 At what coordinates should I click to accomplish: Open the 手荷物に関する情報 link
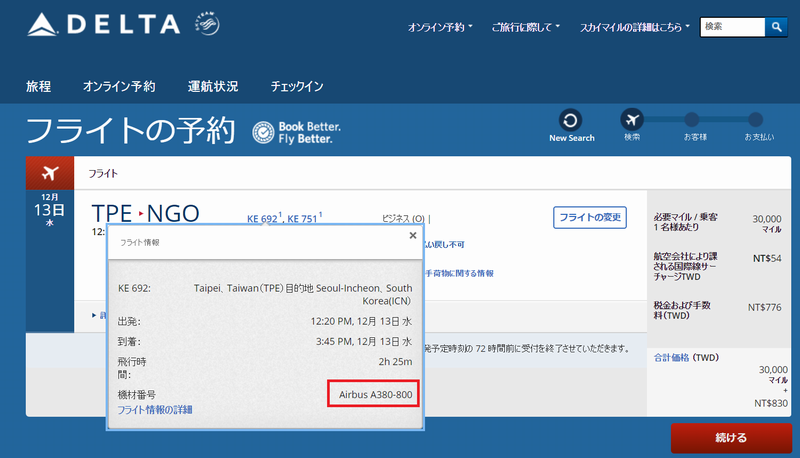[459, 273]
